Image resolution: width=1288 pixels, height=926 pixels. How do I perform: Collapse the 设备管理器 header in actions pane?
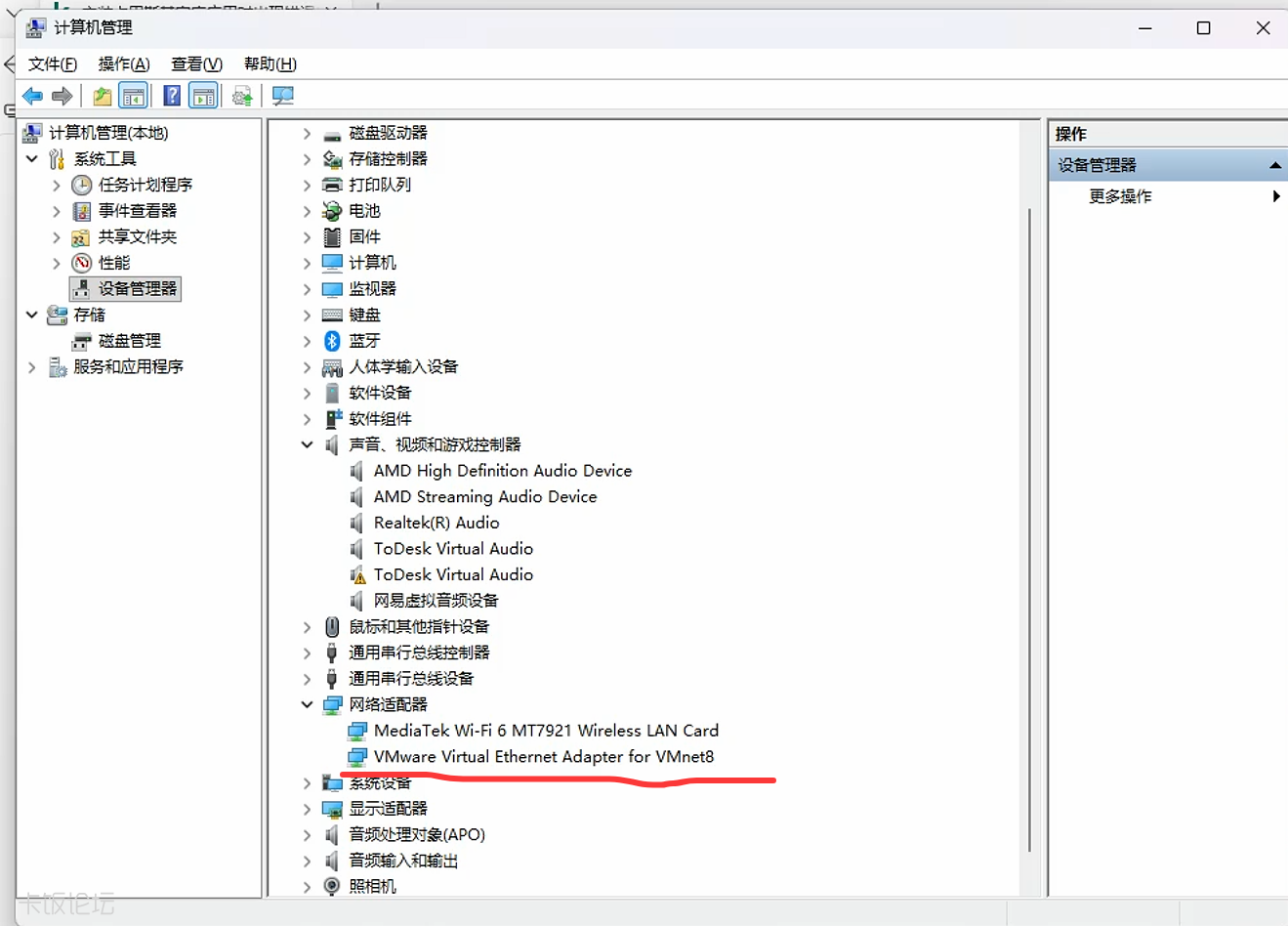point(1274,165)
